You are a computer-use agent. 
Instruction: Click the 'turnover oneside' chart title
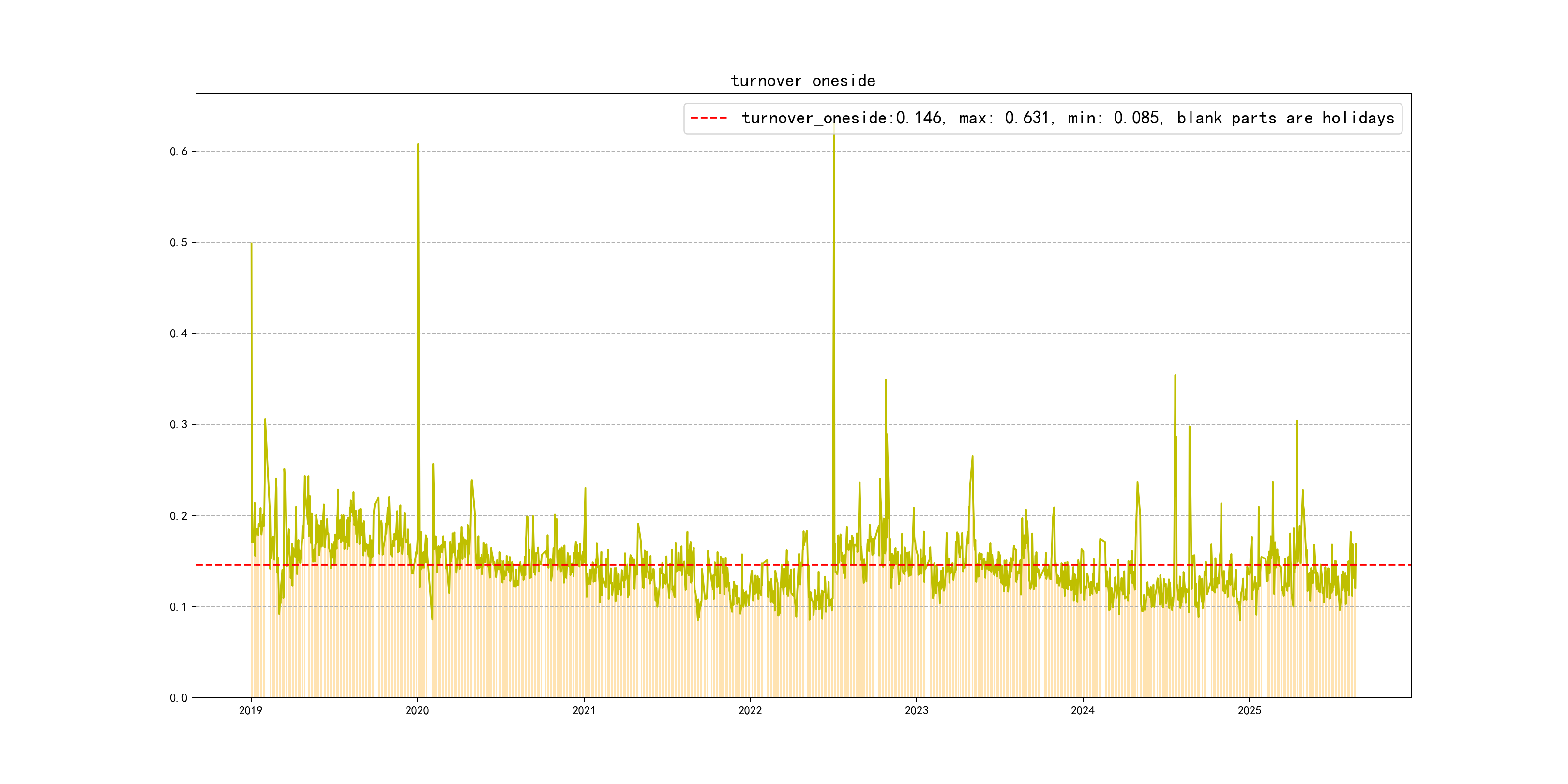coord(802,81)
